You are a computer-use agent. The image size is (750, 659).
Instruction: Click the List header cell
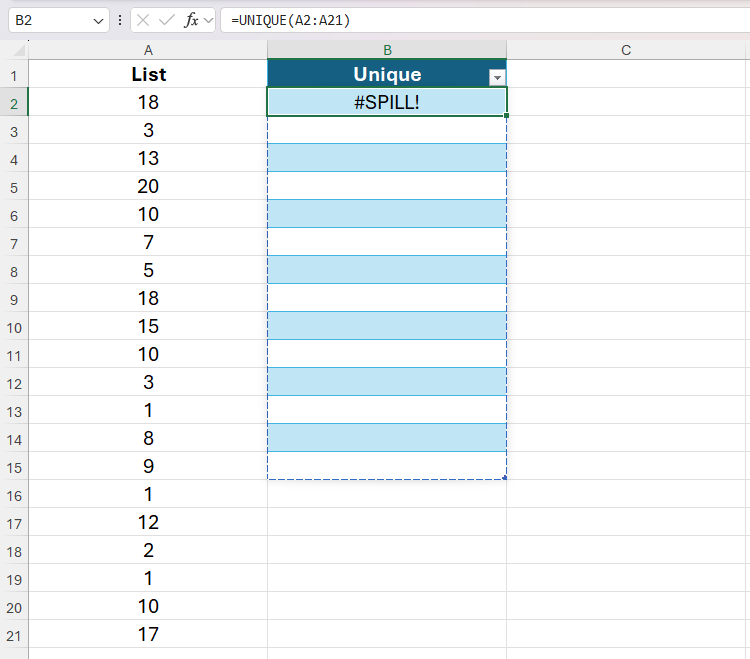click(x=148, y=74)
